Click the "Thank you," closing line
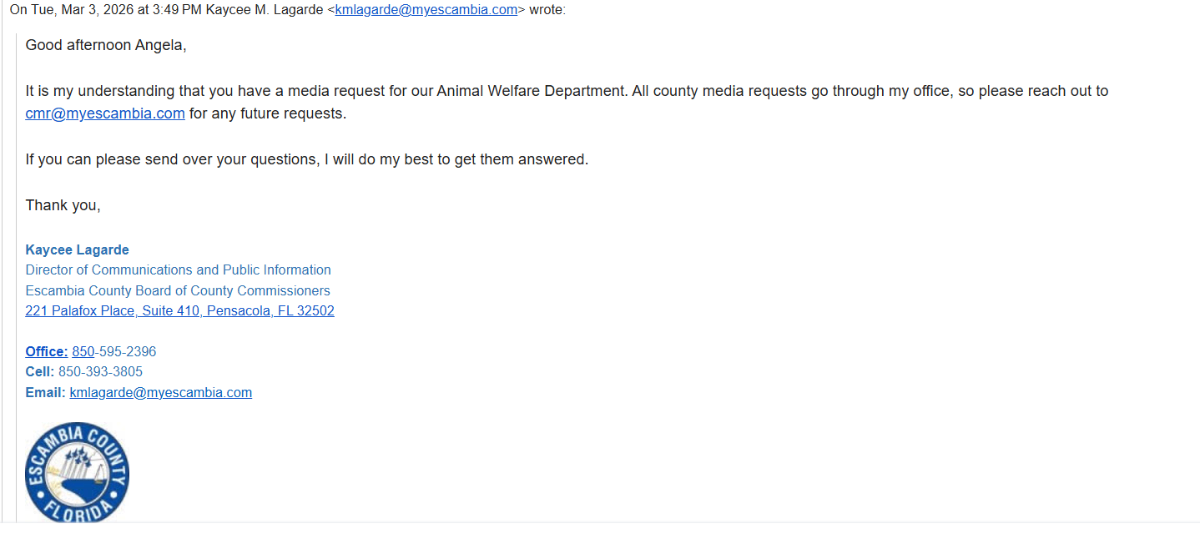This screenshot has height=539, width=1200. tap(63, 205)
